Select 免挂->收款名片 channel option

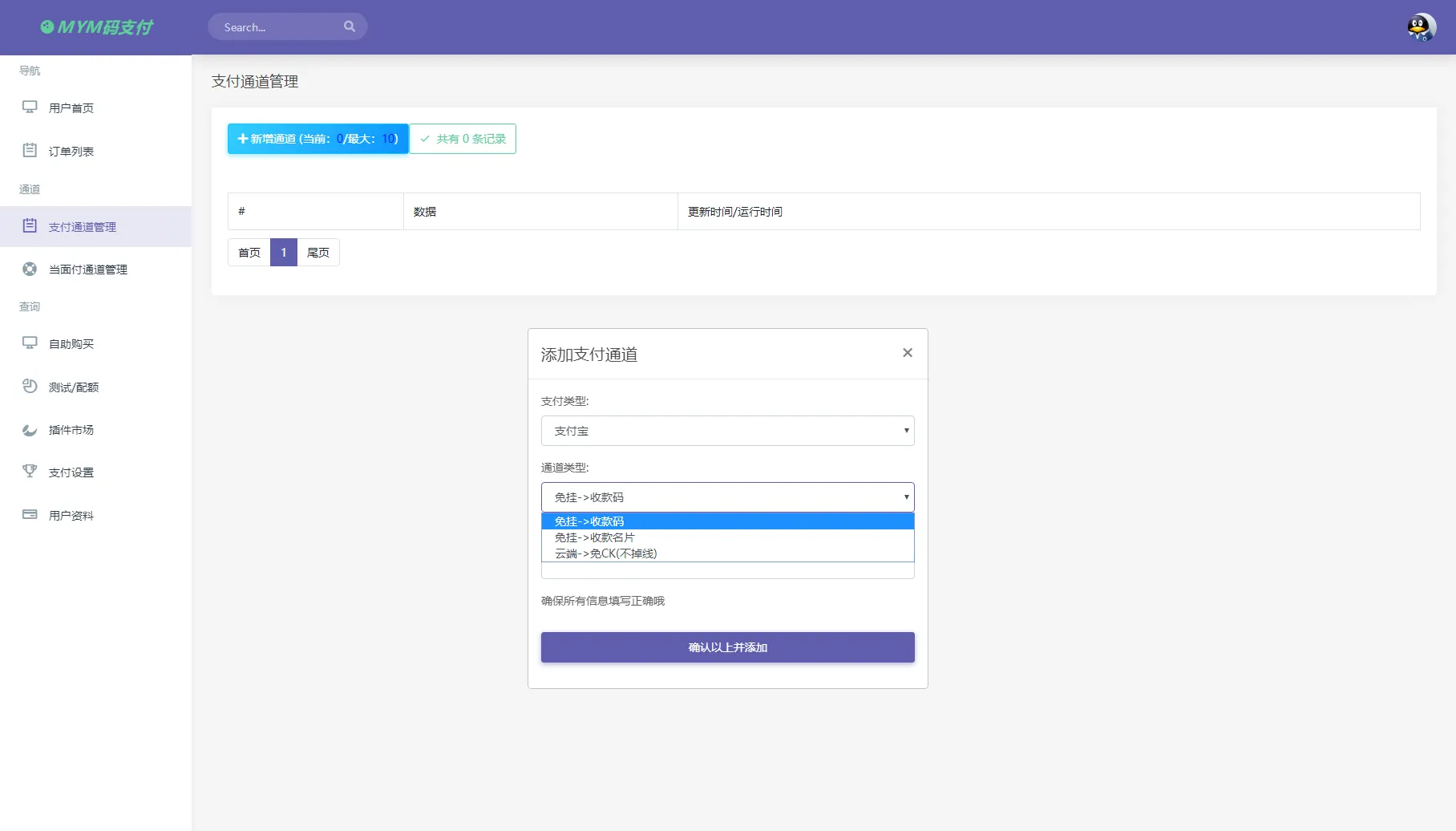pos(595,537)
